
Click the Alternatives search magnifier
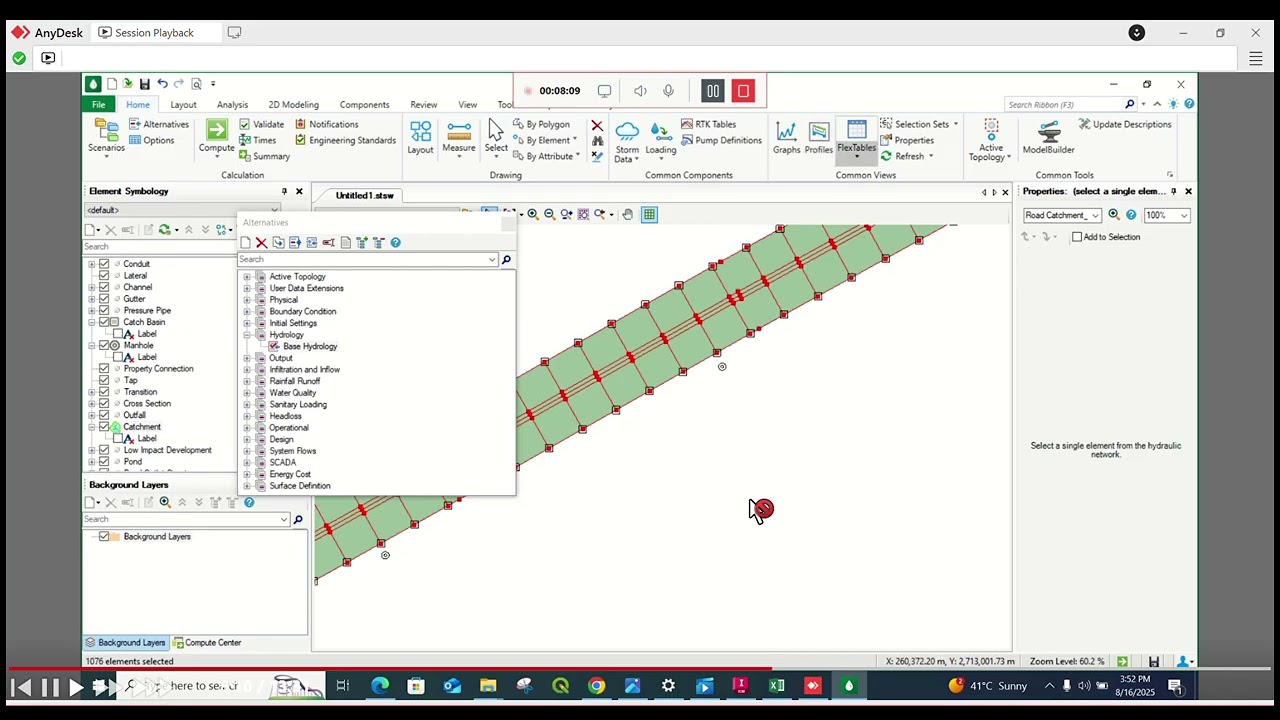point(506,260)
